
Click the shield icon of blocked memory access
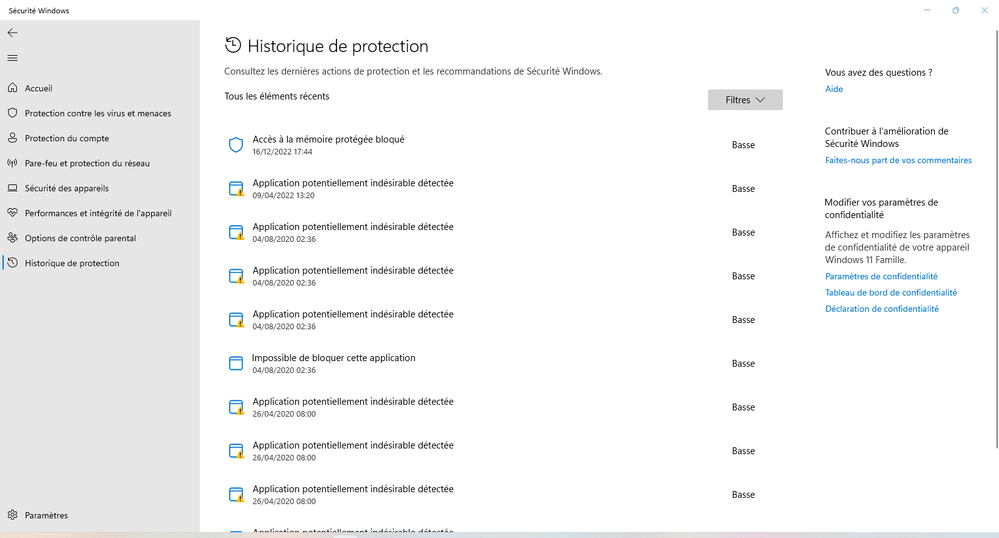pos(236,145)
